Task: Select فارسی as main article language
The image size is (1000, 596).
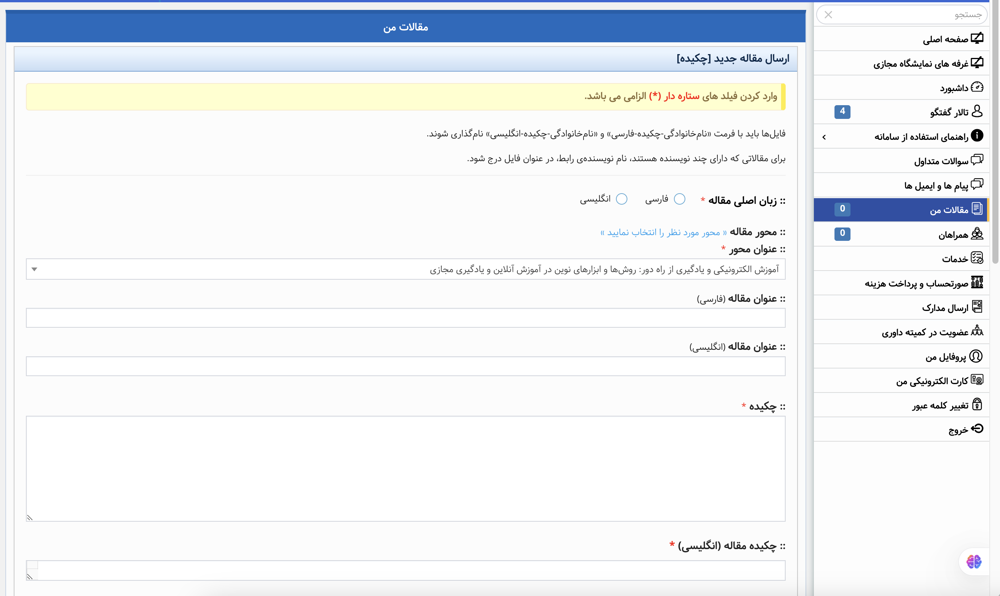Action: (679, 199)
